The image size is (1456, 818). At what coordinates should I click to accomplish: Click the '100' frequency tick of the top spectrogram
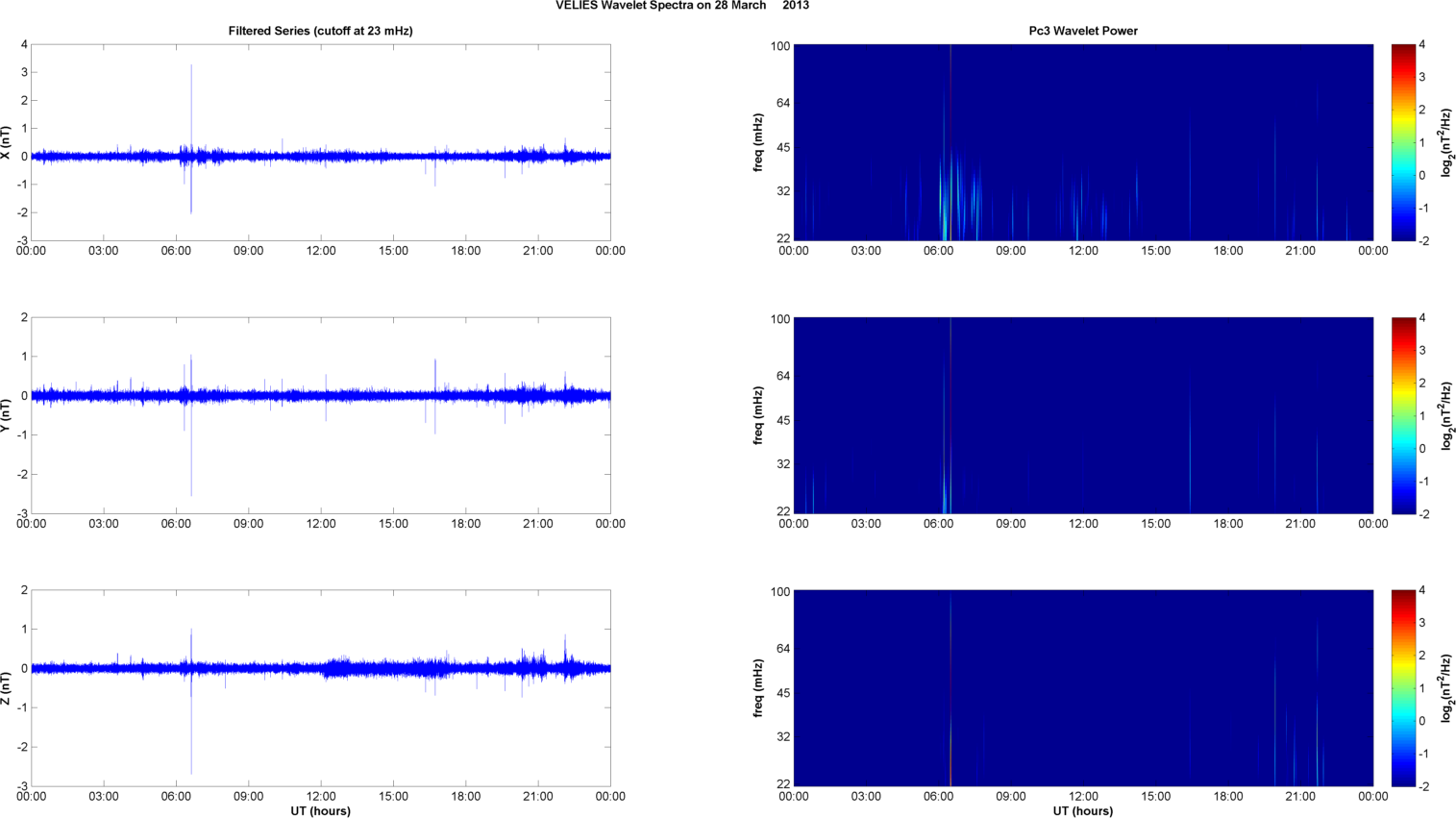click(779, 46)
